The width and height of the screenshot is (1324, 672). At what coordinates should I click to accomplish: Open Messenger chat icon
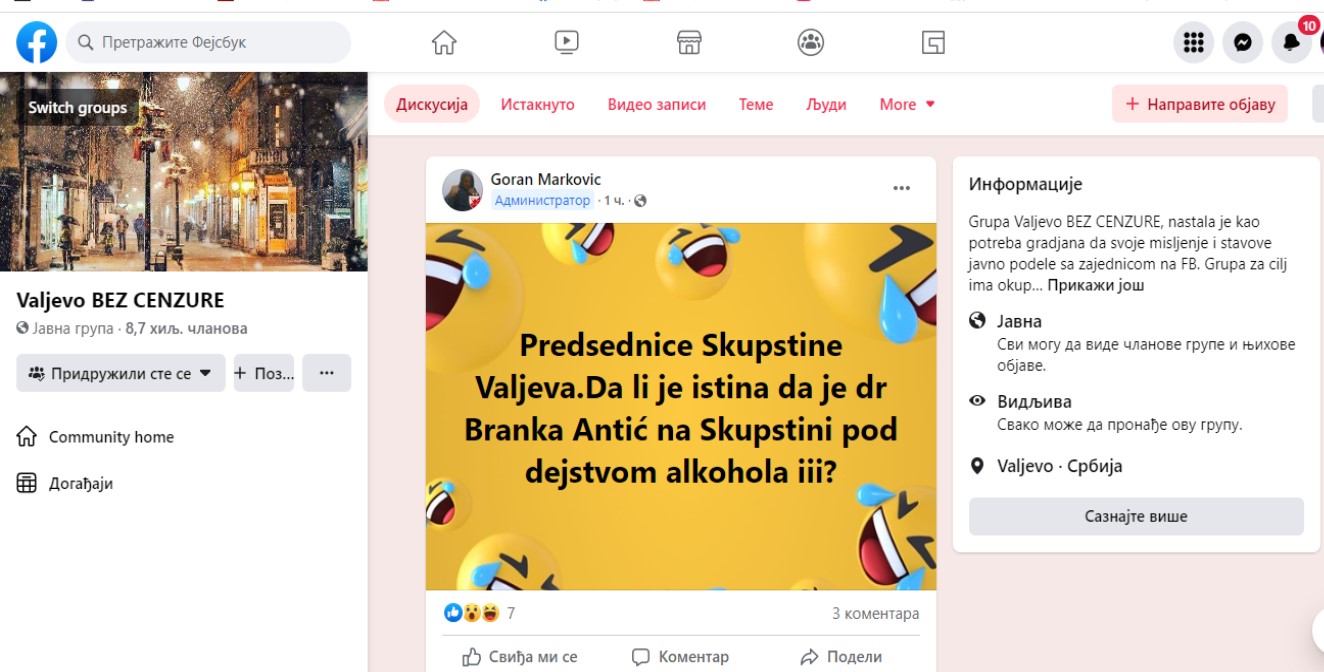point(1242,42)
